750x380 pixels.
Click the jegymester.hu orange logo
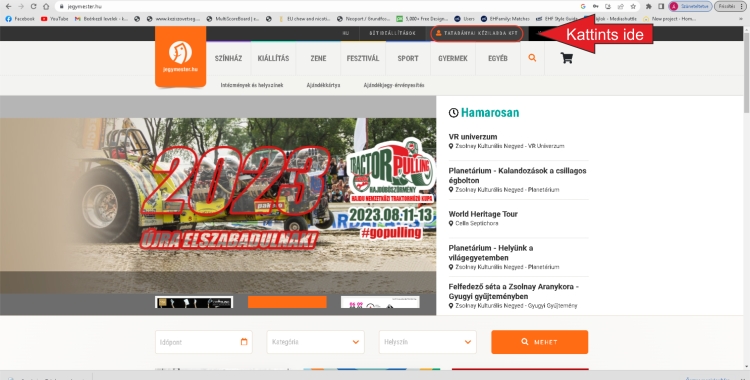[180, 56]
